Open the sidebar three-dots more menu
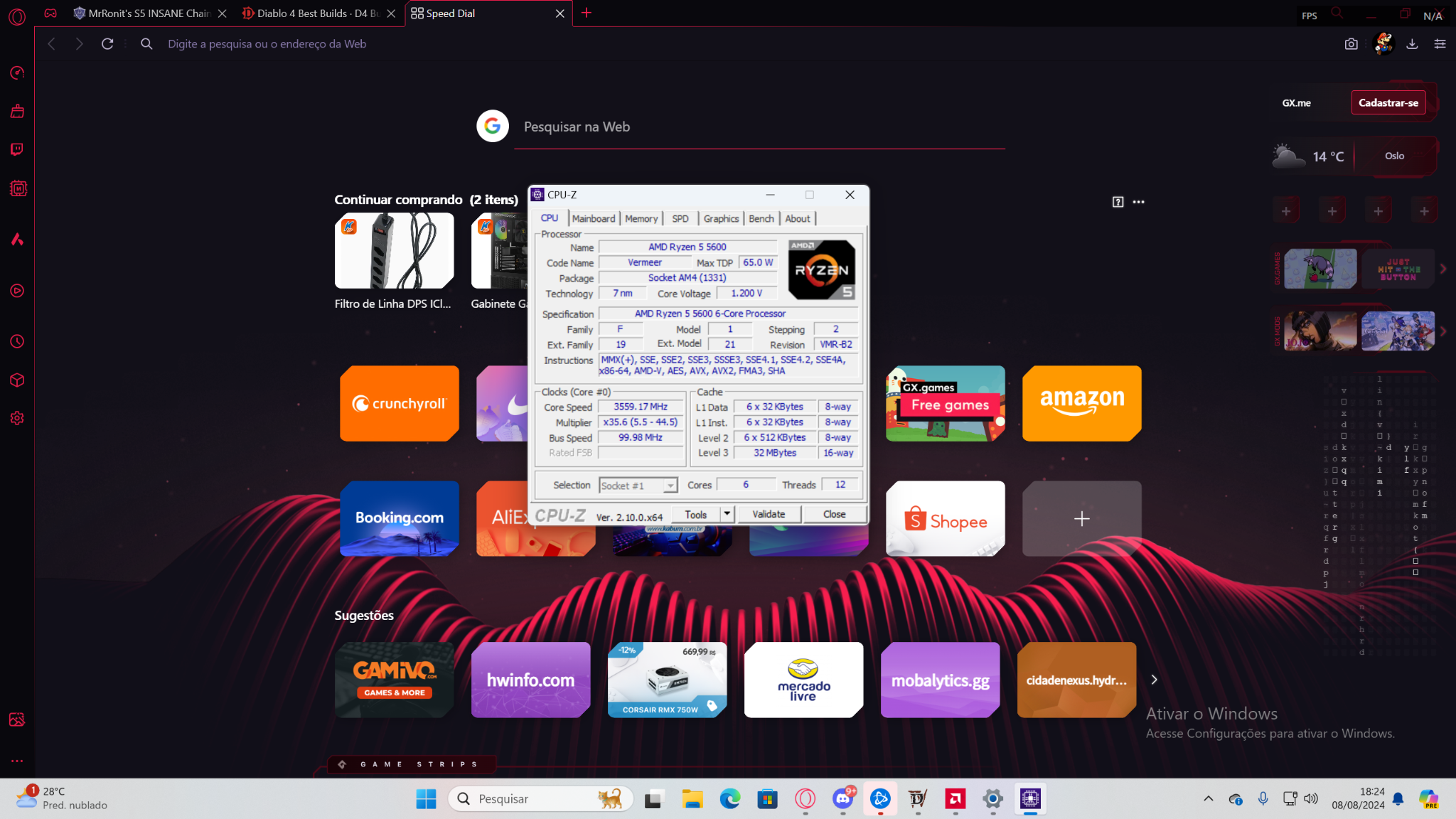 pyautogui.click(x=17, y=761)
